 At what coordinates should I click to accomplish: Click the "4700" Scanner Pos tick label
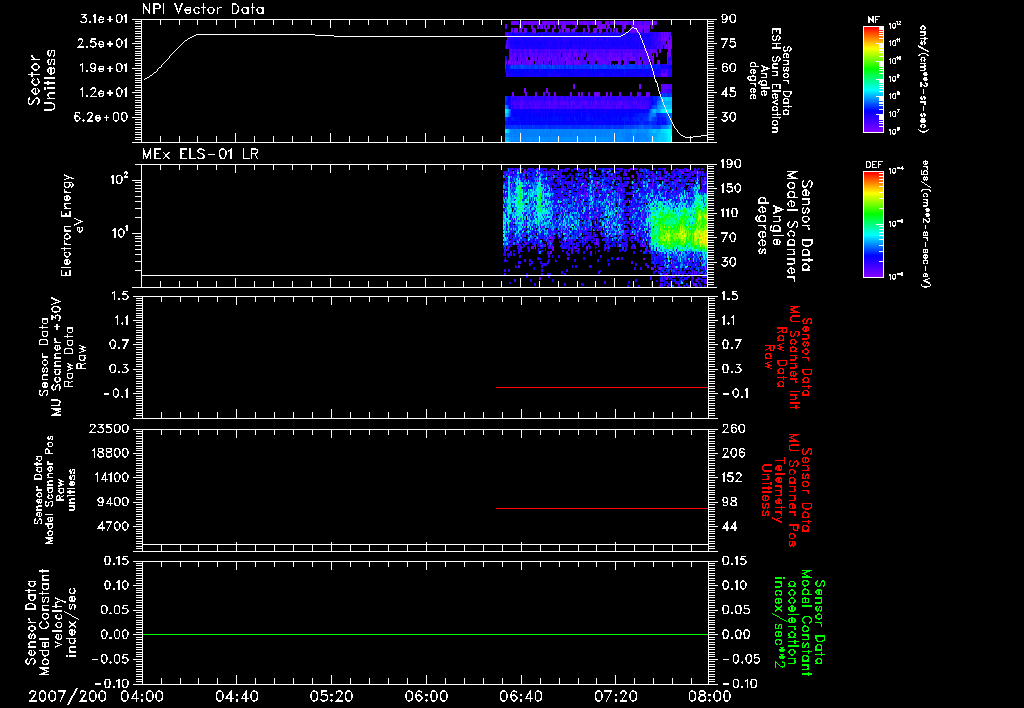(113, 526)
